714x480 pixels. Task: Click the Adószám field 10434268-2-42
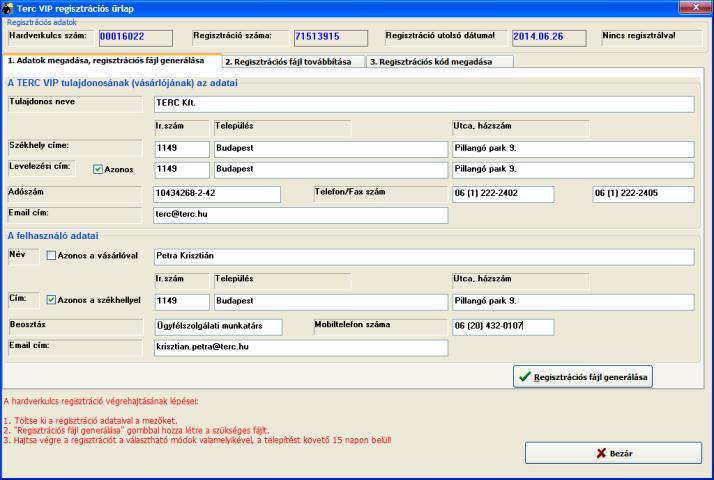click(217, 194)
